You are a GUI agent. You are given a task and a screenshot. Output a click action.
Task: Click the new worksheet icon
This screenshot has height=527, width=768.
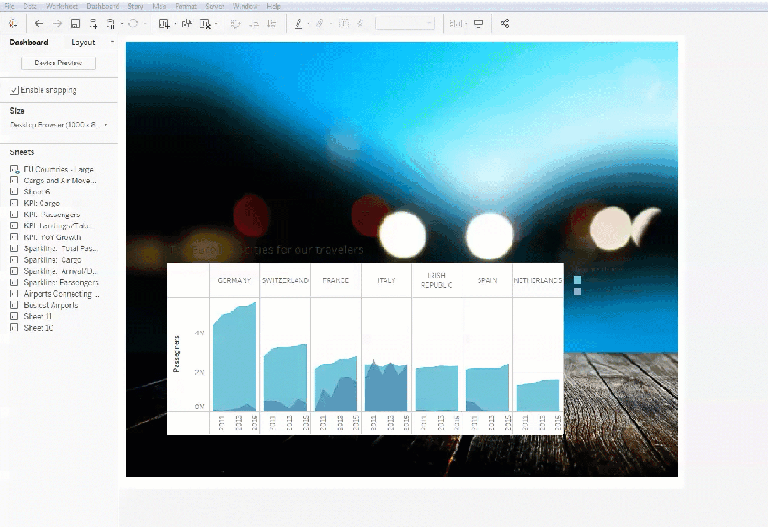click(x=164, y=24)
